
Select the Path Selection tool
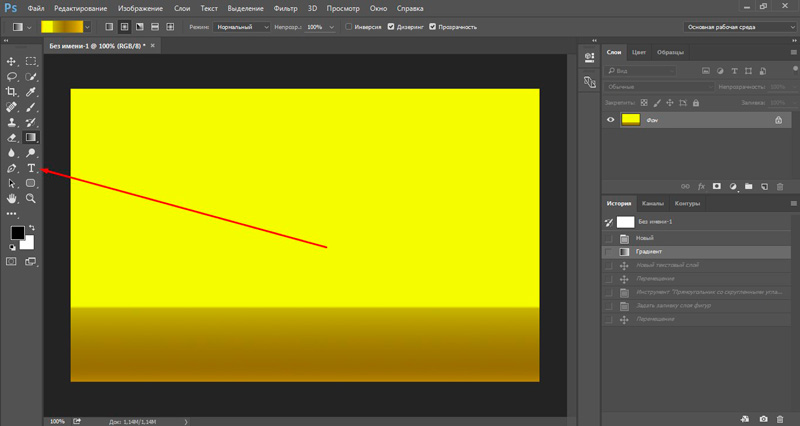11,183
